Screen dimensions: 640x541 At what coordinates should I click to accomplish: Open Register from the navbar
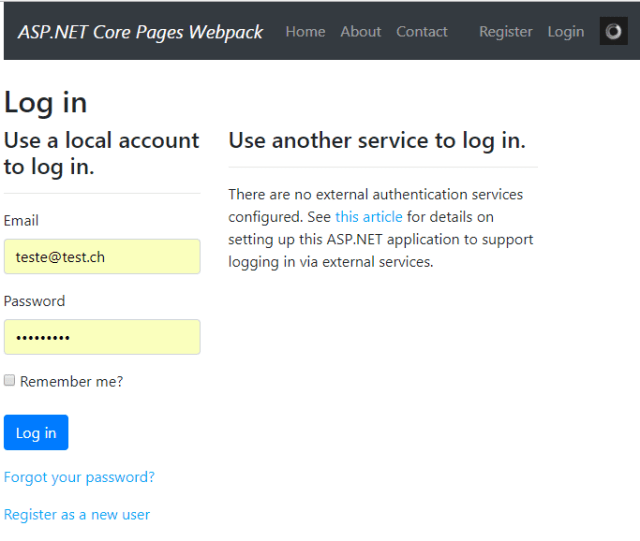tap(505, 32)
